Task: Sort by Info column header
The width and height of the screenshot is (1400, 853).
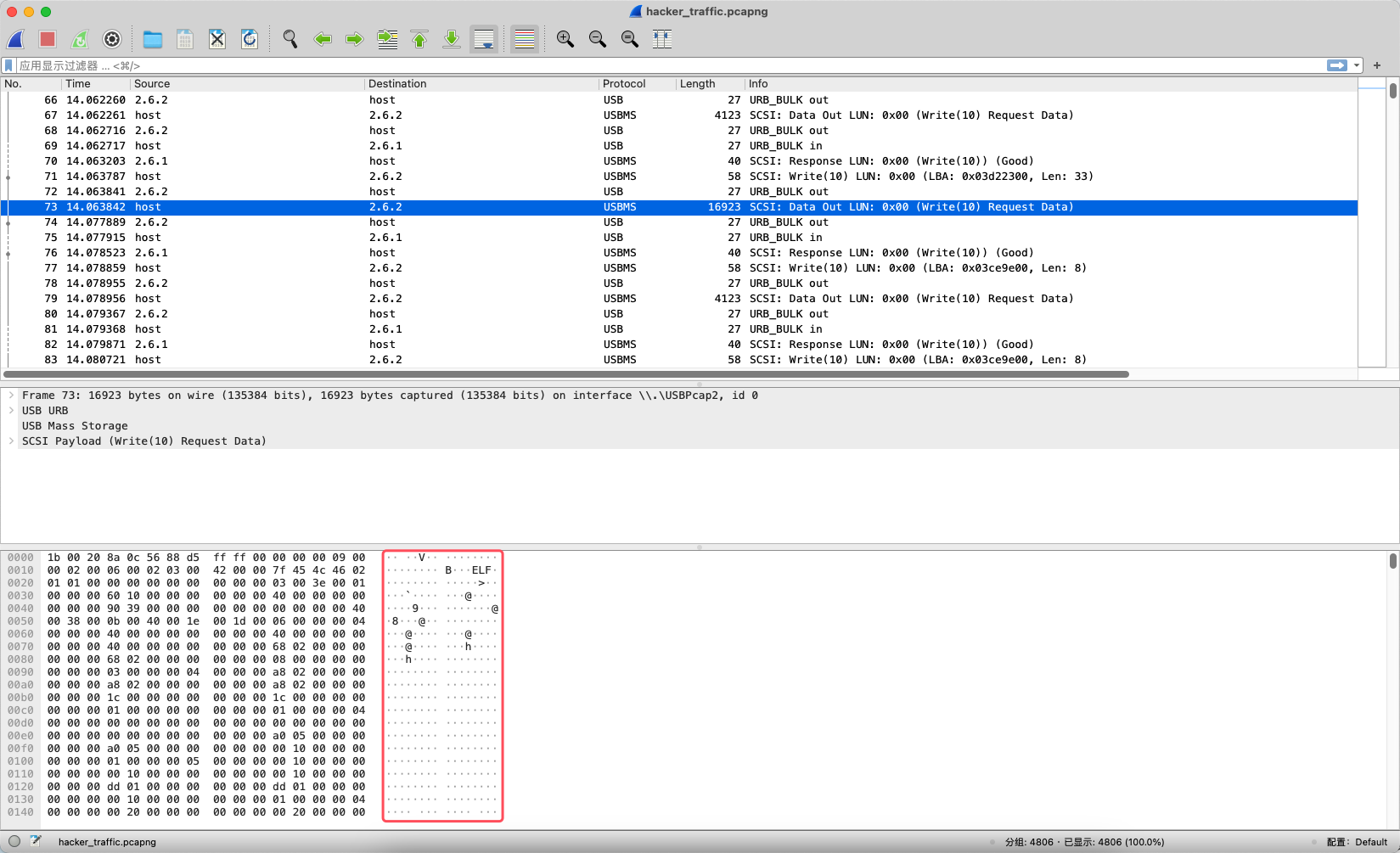Action: click(1051, 84)
